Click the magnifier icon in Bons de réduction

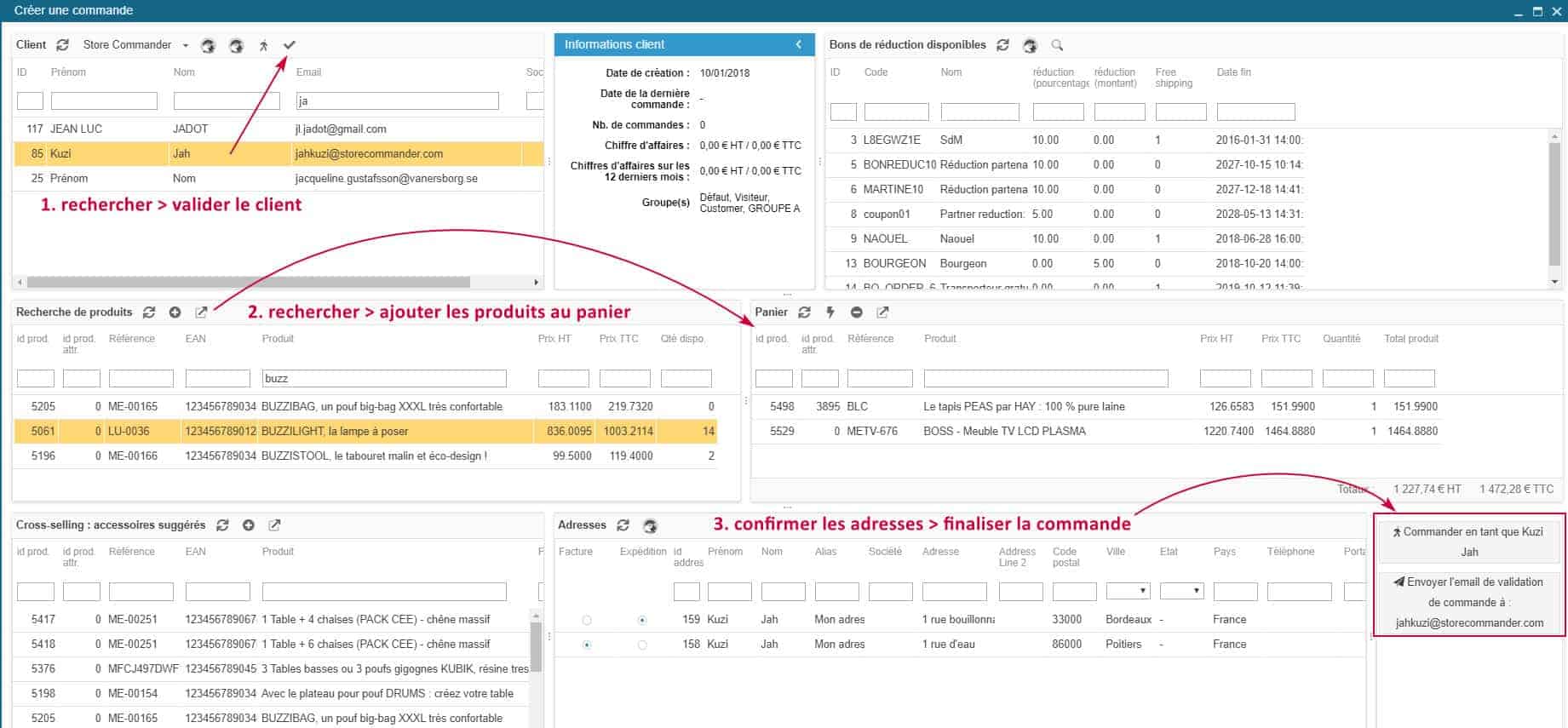pos(1057,45)
